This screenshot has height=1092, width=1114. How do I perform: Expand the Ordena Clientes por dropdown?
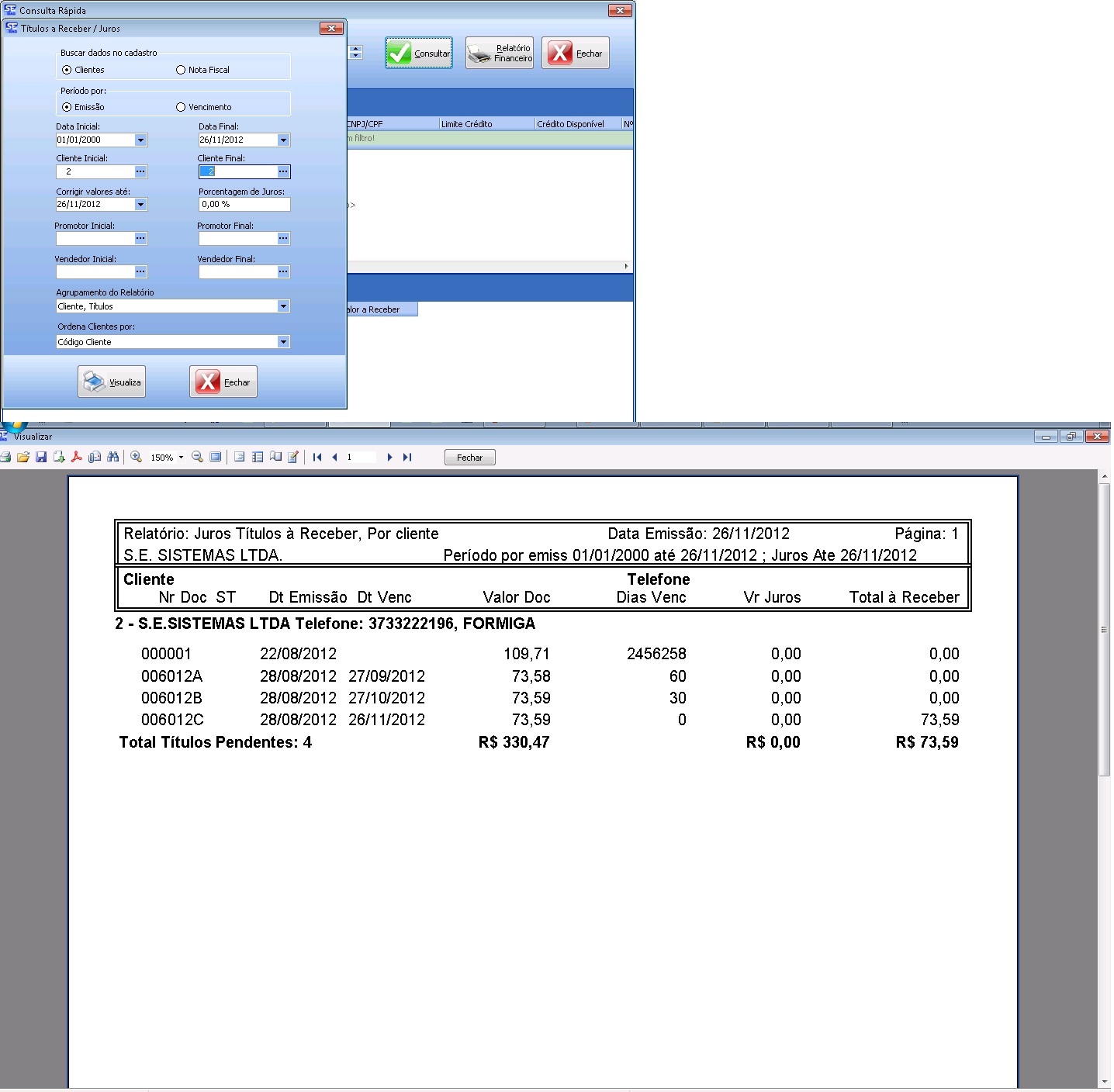(x=283, y=342)
